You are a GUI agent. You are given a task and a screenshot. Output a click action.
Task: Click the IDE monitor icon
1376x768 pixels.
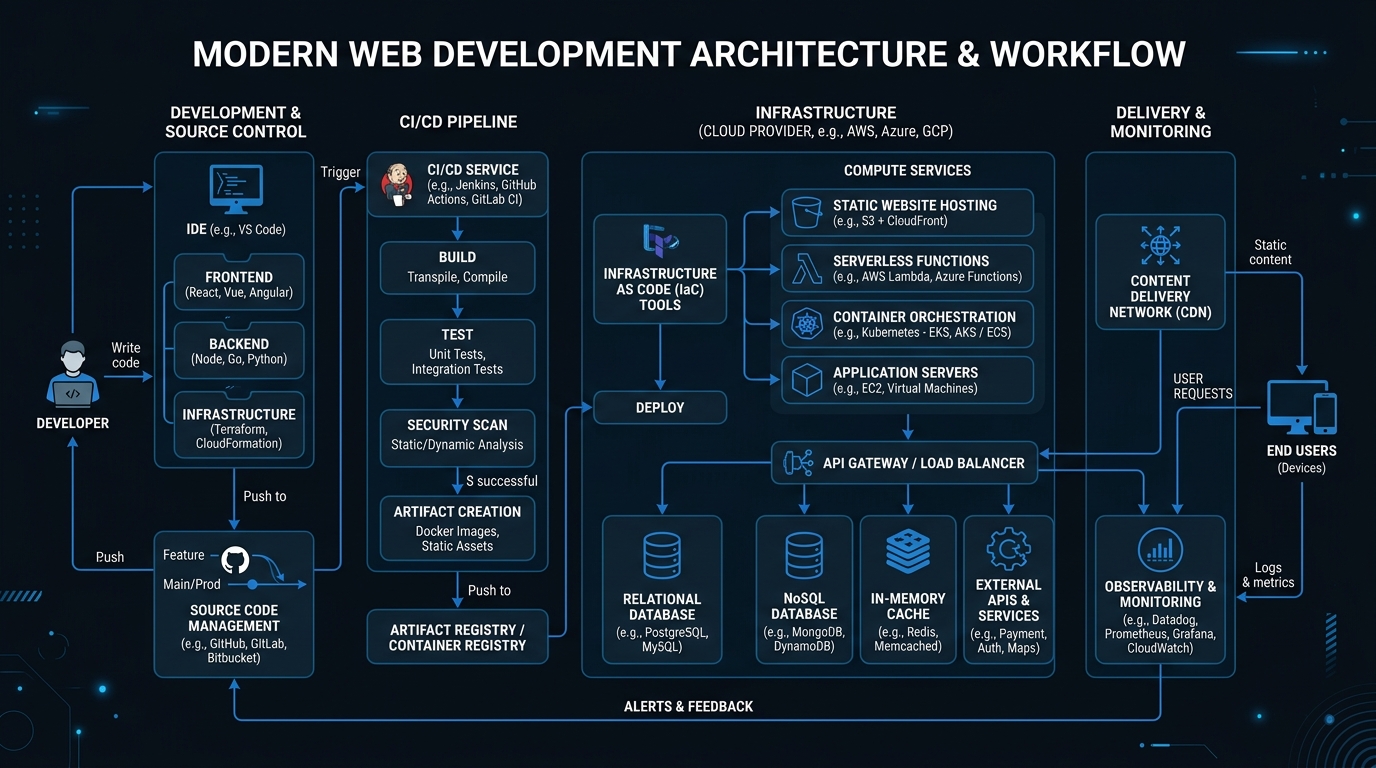236,190
